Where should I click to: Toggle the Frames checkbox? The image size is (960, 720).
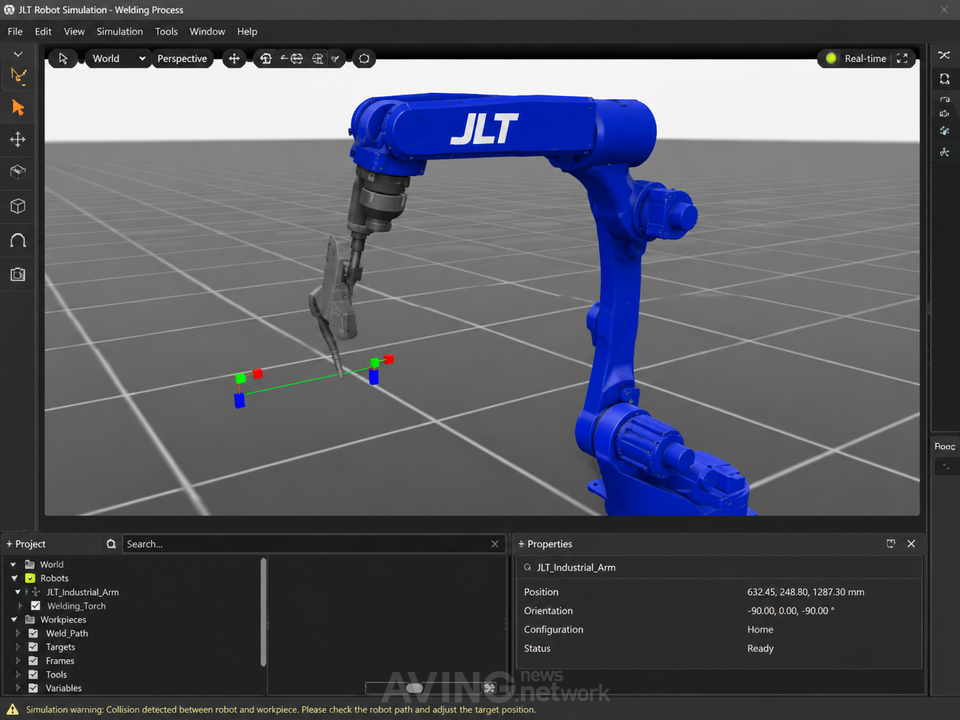33,661
